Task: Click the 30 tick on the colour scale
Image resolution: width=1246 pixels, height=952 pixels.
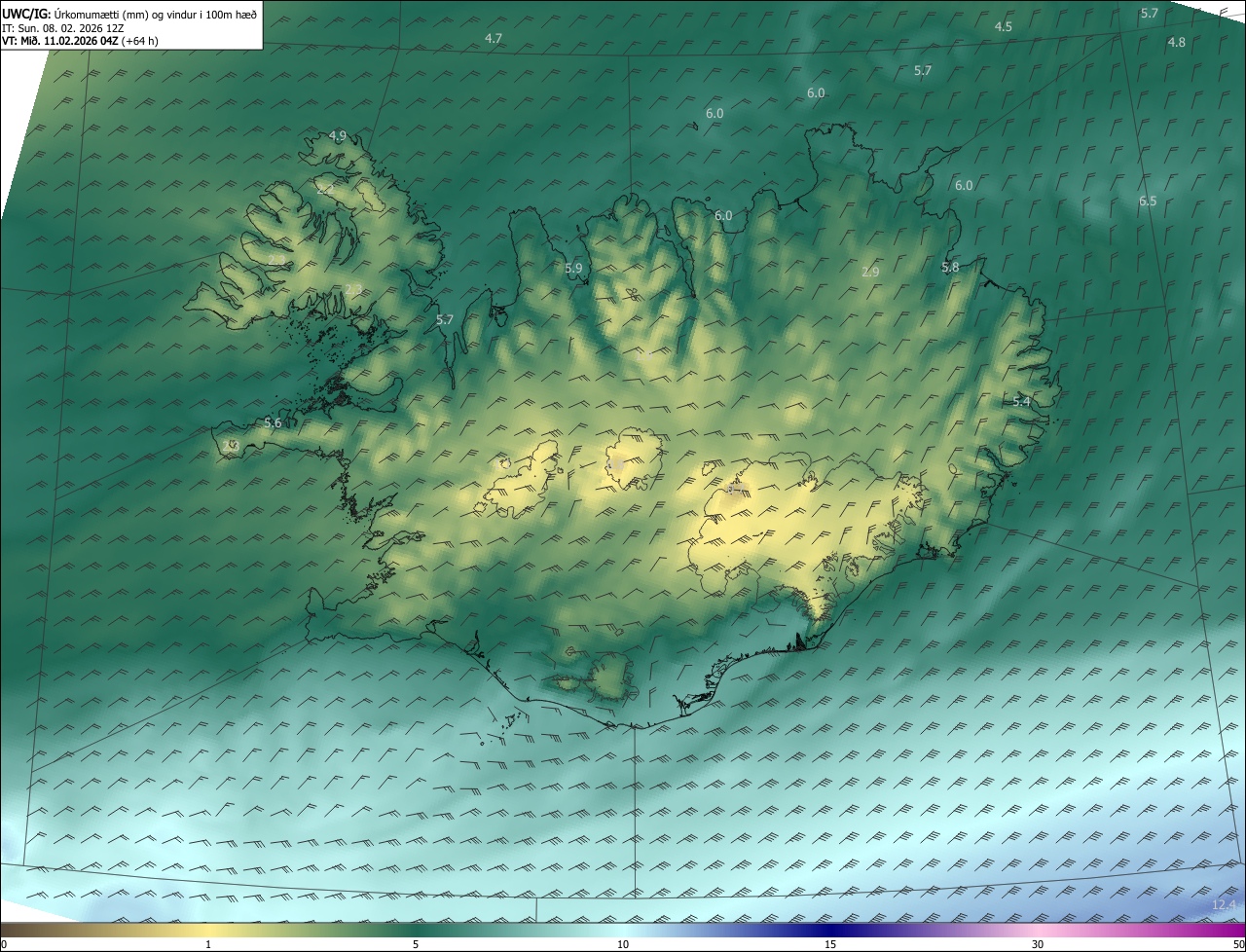Action: (x=1038, y=944)
